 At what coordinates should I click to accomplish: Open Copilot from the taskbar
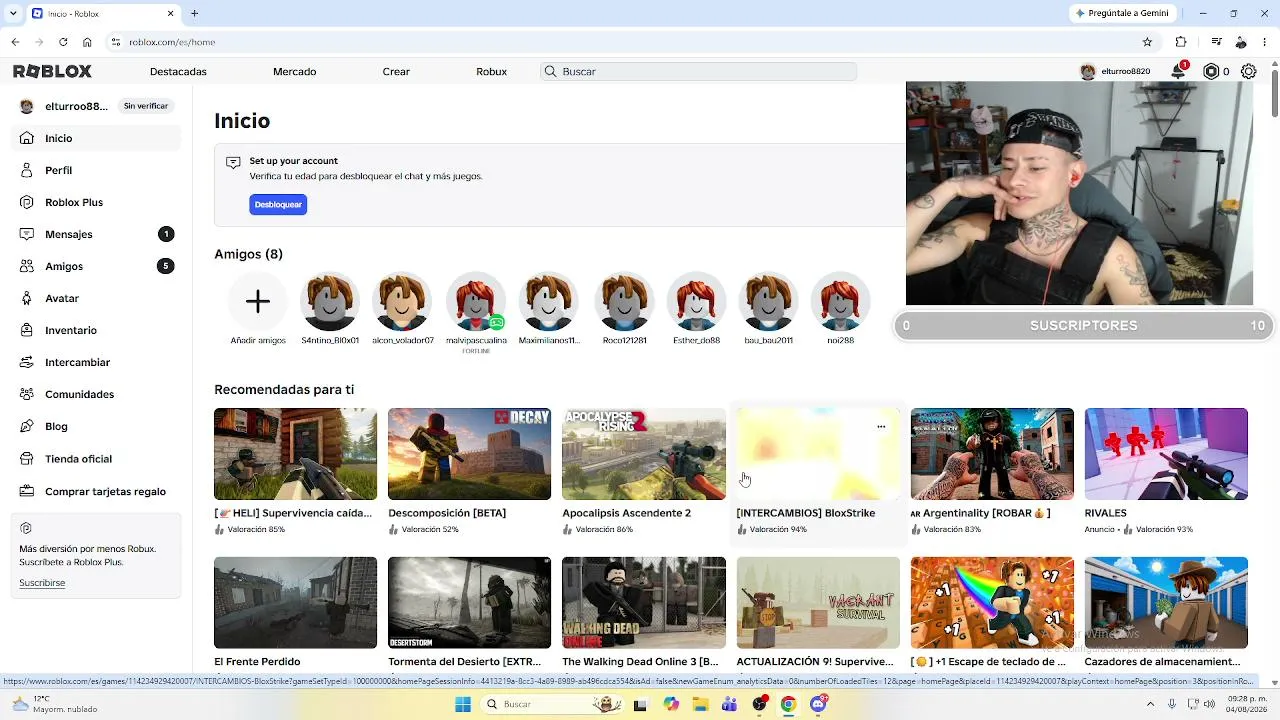click(x=671, y=704)
